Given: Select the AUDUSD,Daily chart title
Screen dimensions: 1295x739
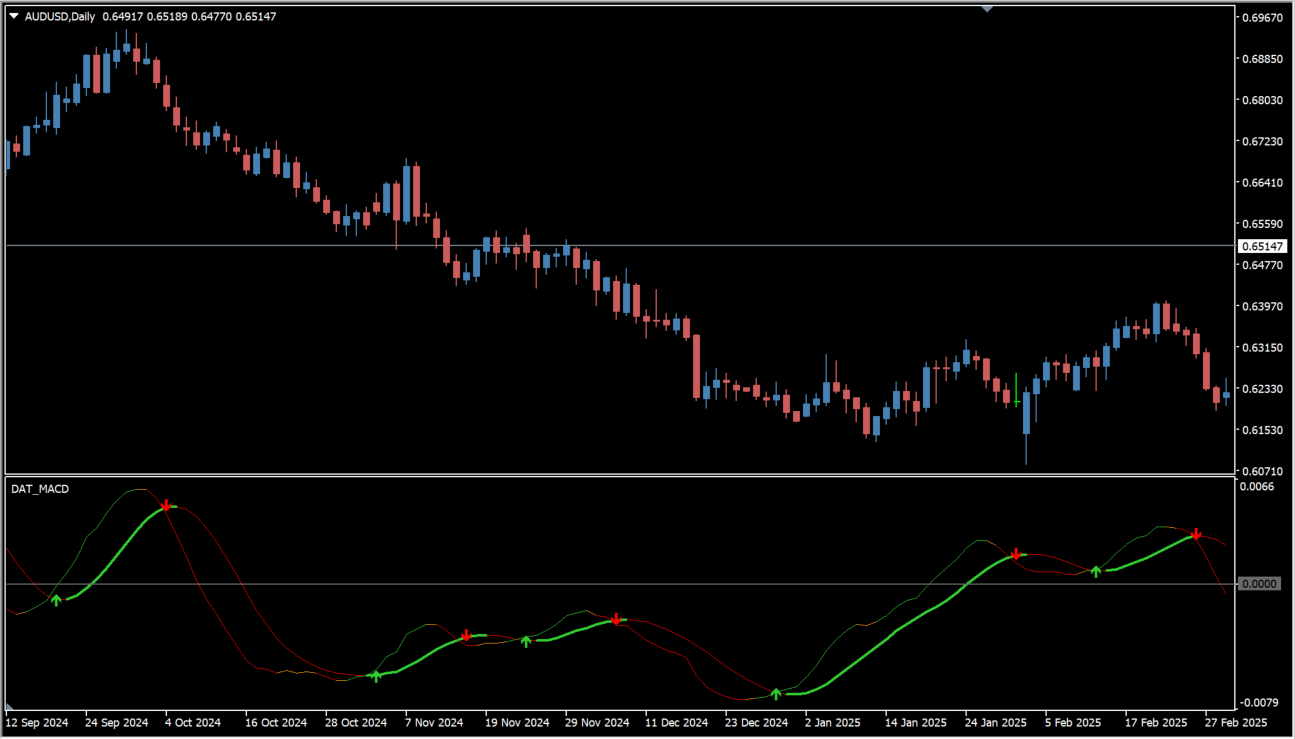Looking at the screenshot, I should [60, 16].
